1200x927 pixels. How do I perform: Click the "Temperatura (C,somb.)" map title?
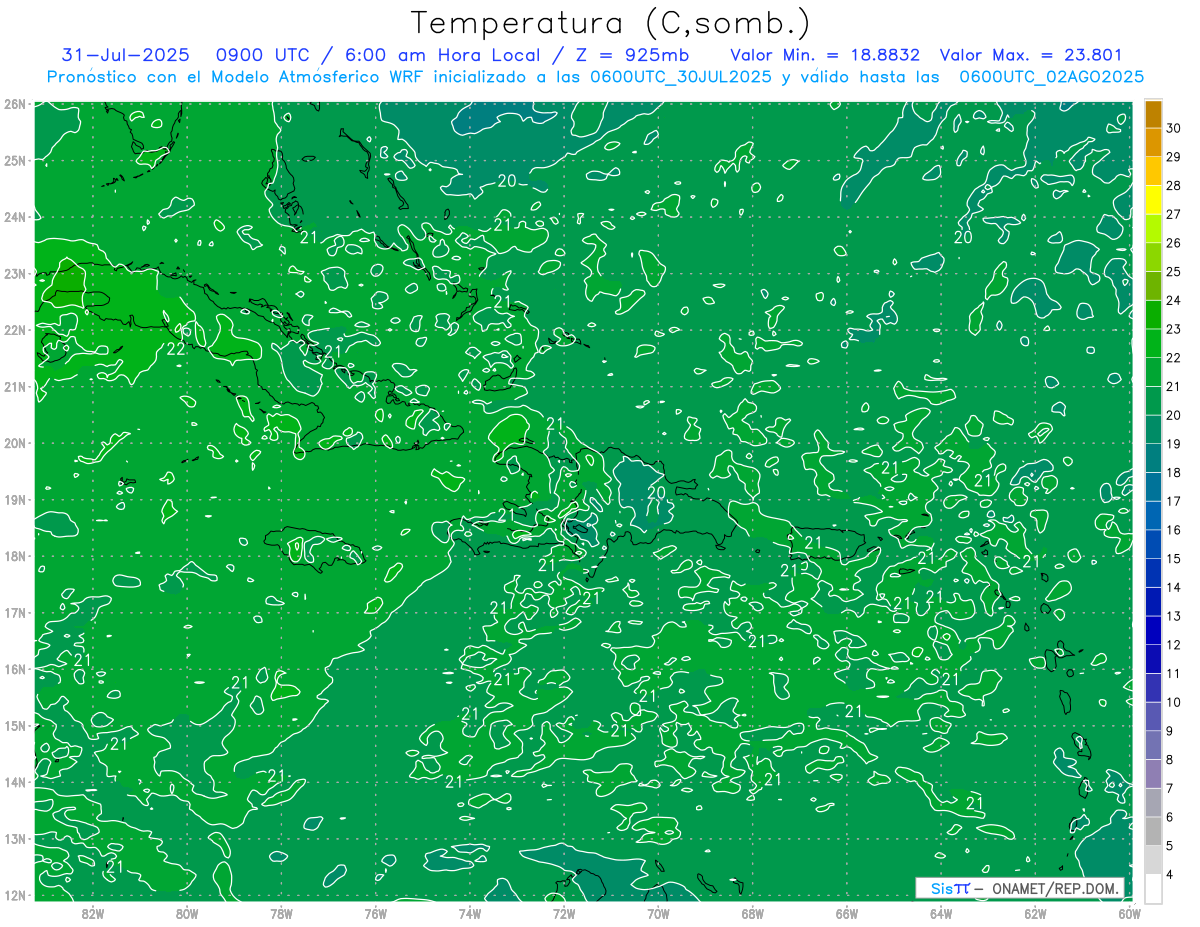(x=611, y=24)
